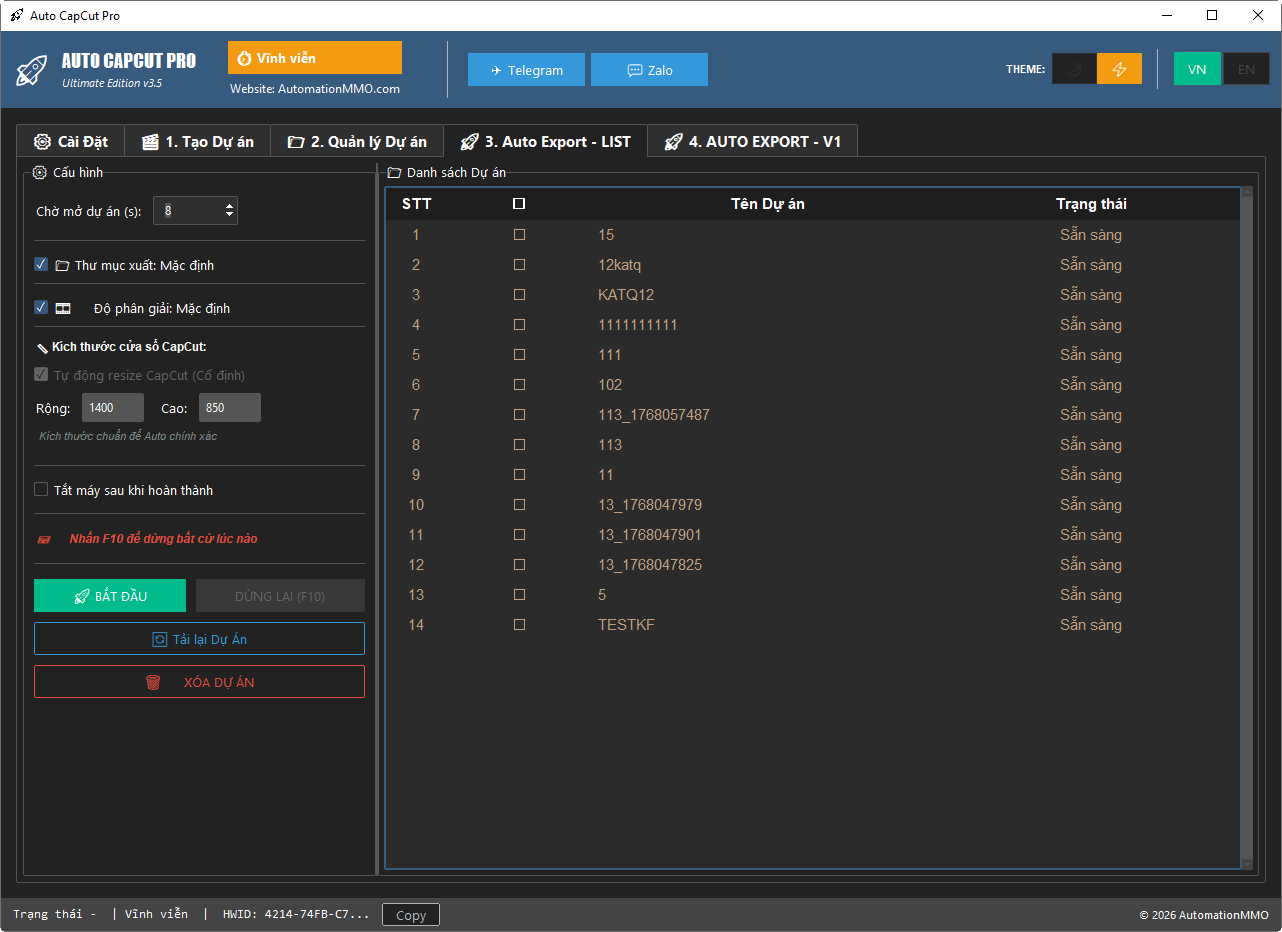1282x932 pixels.
Task: Click the Auto CapCut Pro title bar icon
Action: [17, 16]
